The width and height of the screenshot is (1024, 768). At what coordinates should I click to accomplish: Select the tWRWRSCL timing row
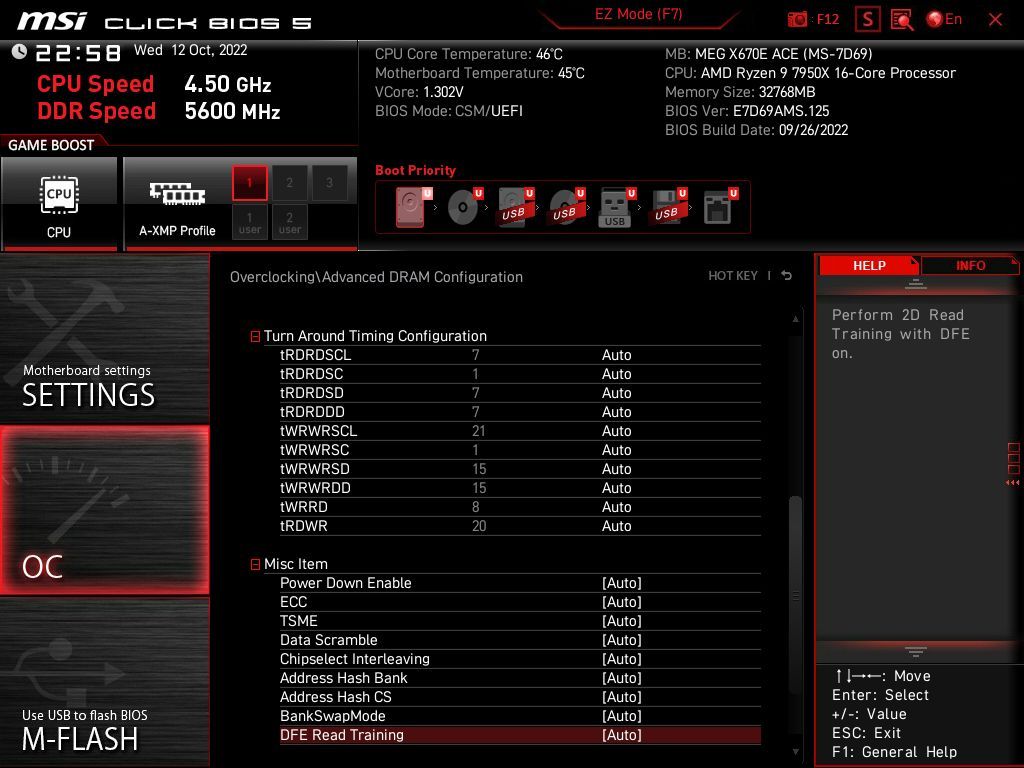pos(520,431)
